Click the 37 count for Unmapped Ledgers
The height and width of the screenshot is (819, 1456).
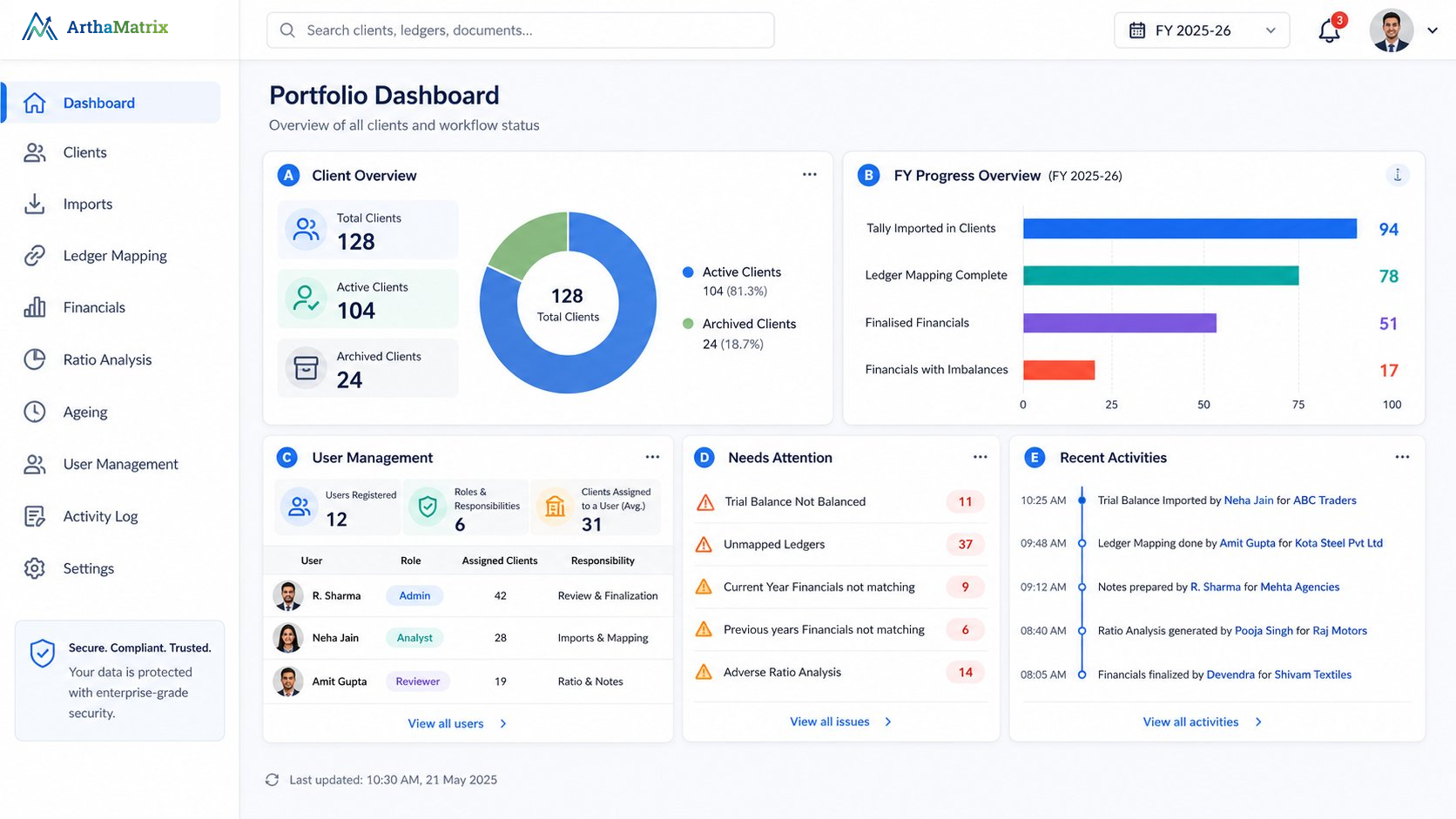pyautogui.click(x=965, y=545)
